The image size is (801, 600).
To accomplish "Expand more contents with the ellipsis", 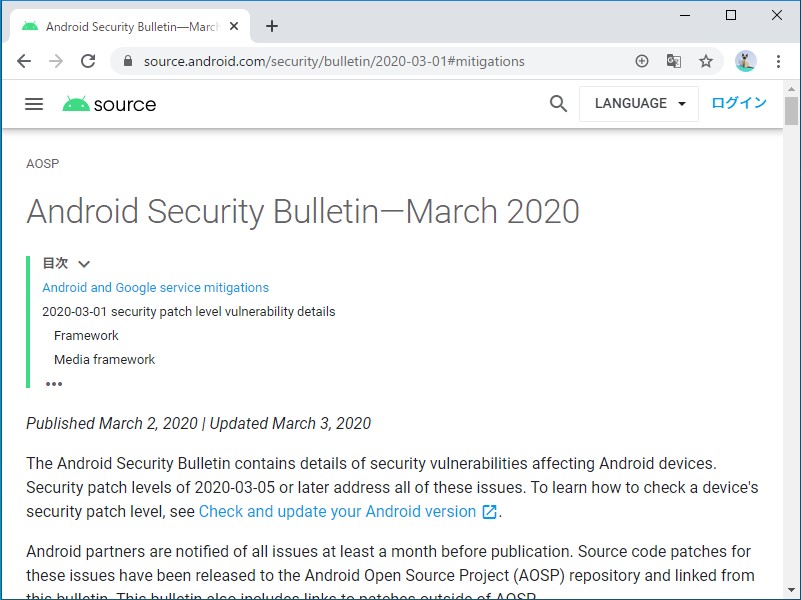I will [54, 384].
